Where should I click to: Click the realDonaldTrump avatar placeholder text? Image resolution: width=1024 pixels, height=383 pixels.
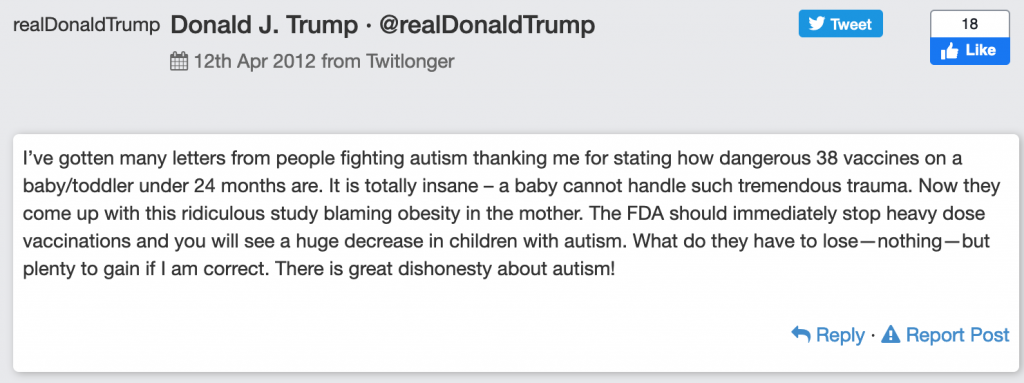(x=86, y=25)
